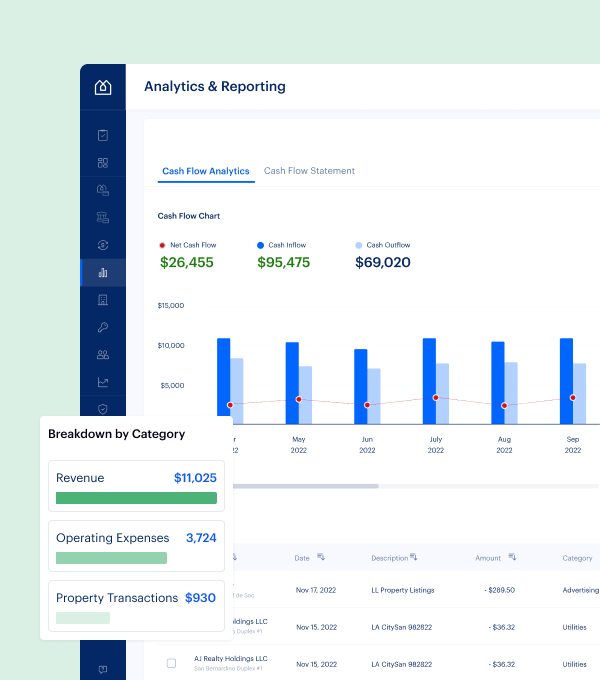The height and width of the screenshot is (680, 600).
Task: Click the Cash Flow Chart label
Action: coord(189,216)
